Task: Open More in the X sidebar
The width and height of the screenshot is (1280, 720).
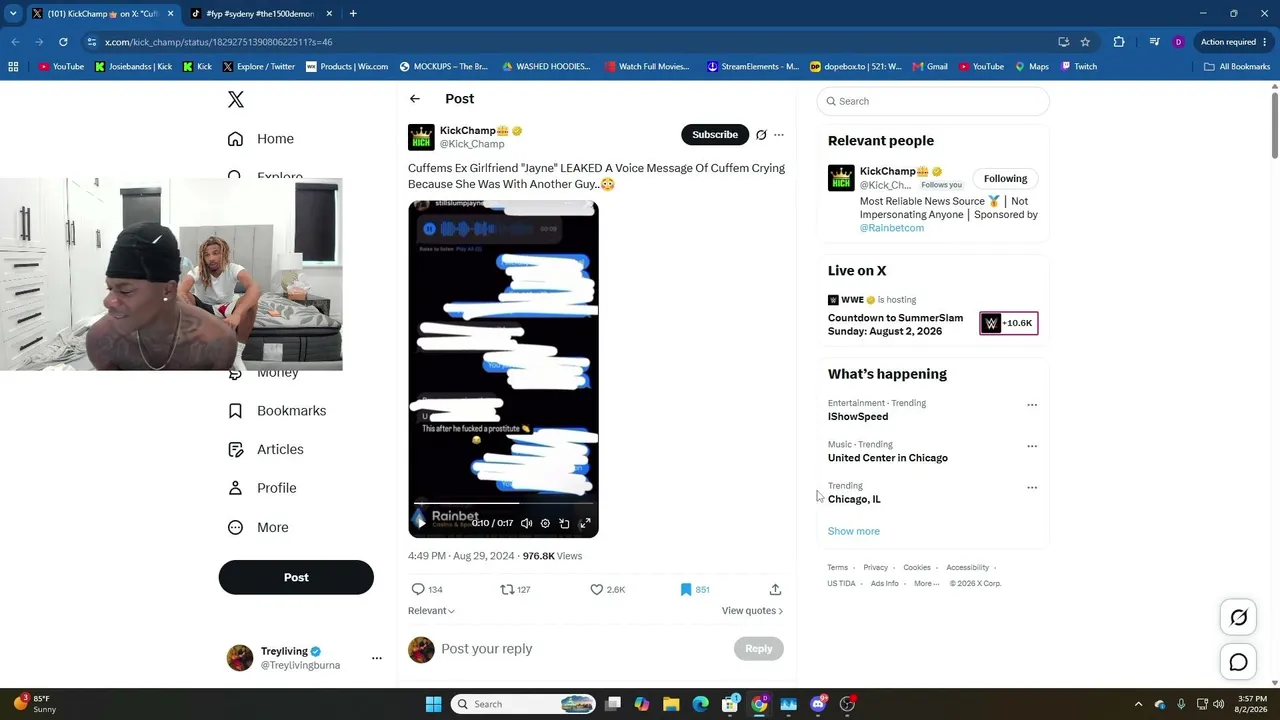Action: coord(258,528)
